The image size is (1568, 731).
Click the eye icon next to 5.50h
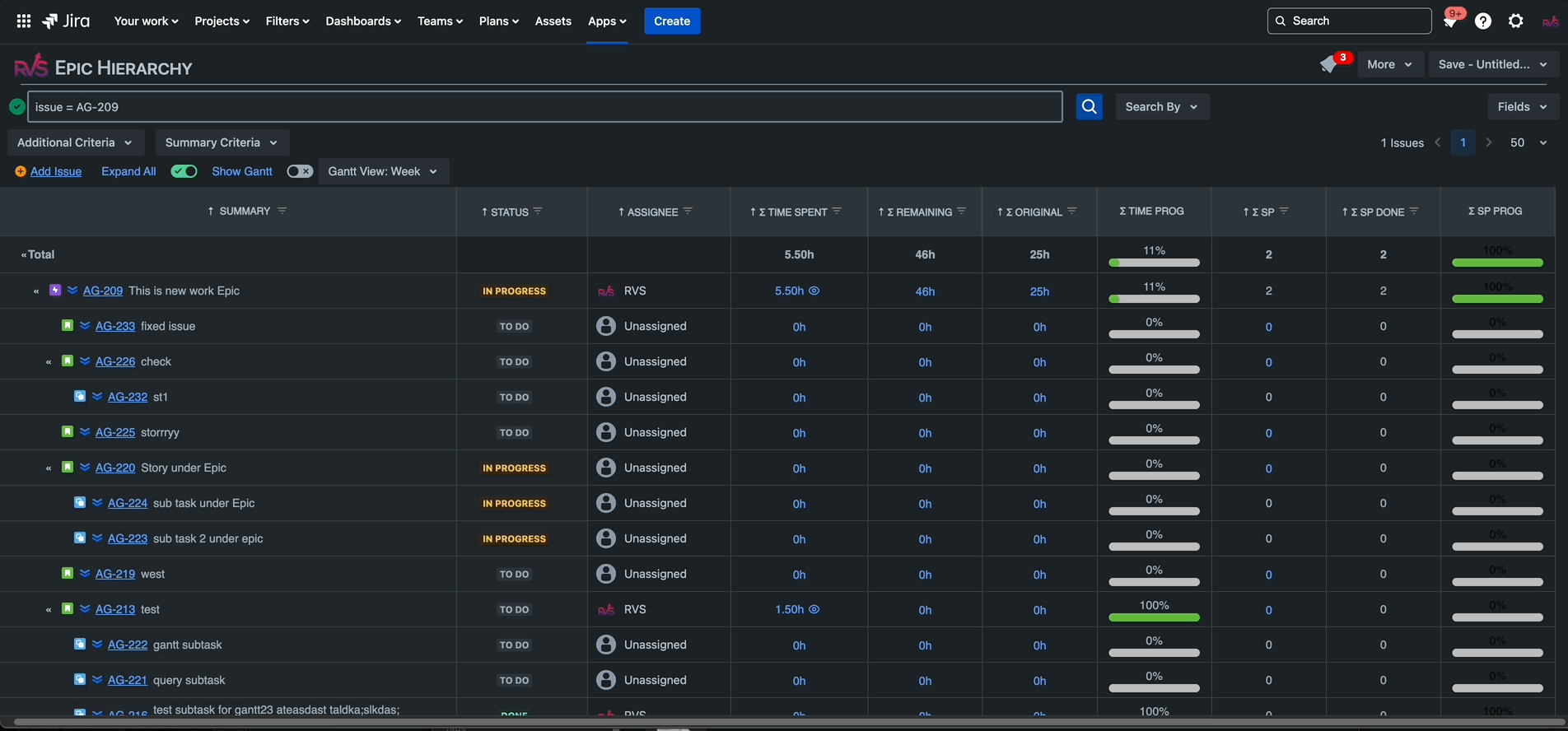point(814,291)
